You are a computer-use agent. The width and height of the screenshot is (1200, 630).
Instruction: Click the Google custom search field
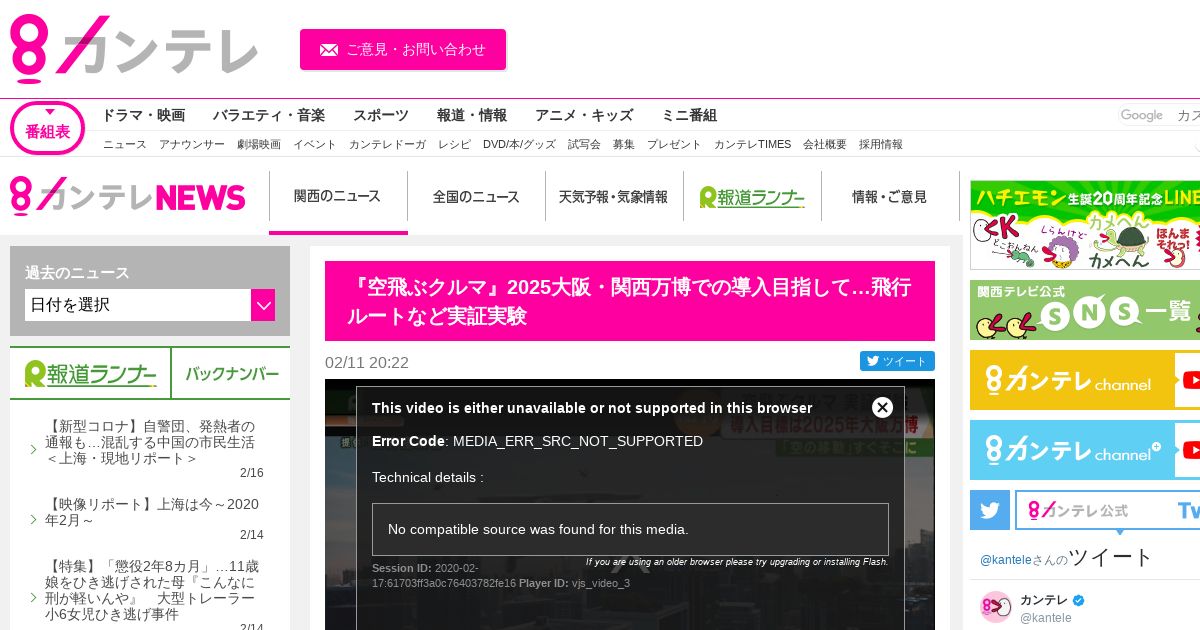click(x=1159, y=115)
